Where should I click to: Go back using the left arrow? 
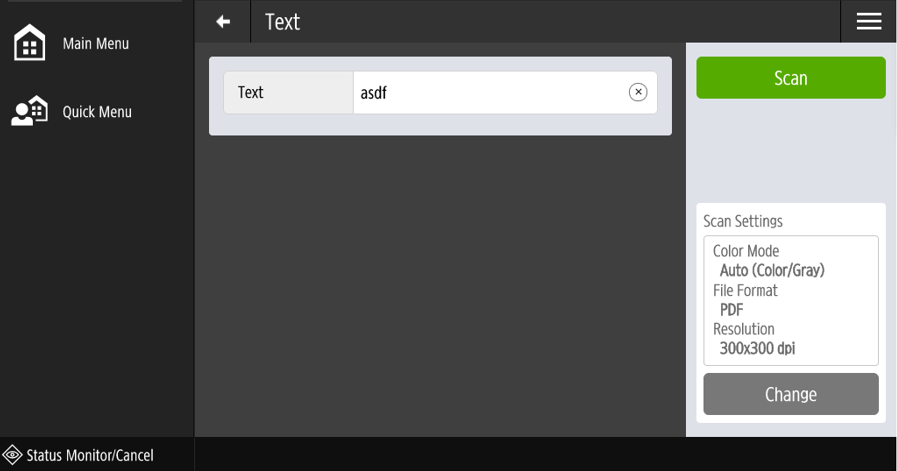(x=223, y=22)
